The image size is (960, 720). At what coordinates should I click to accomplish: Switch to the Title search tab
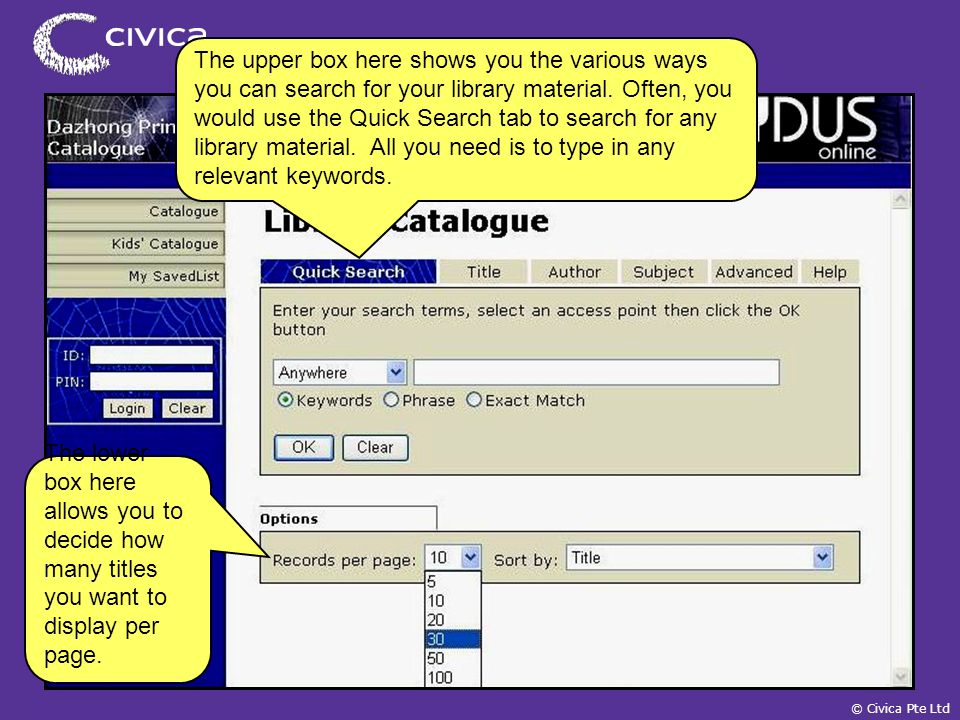point(484,272)
